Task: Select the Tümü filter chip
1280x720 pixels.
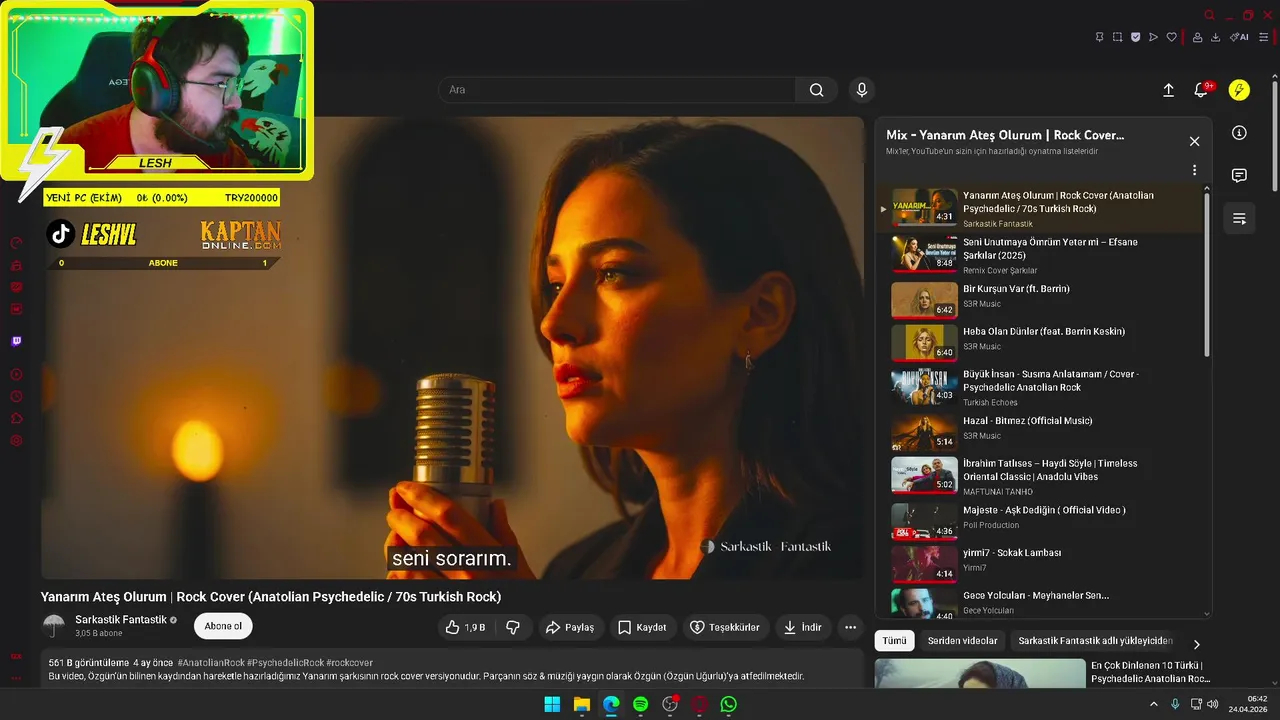Action: (894, 641)
